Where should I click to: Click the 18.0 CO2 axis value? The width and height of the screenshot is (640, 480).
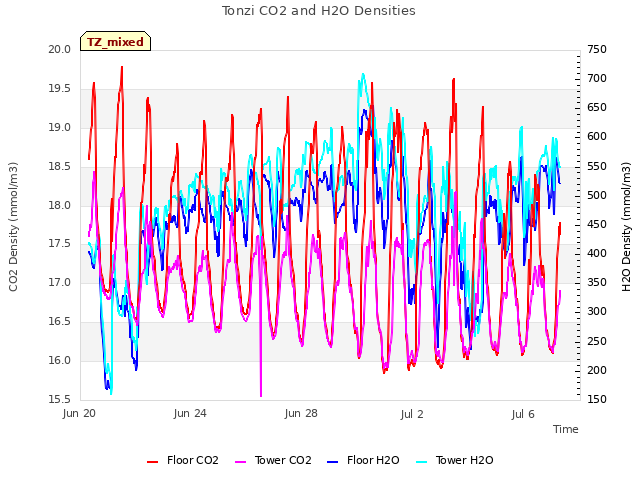pos(60,205)
